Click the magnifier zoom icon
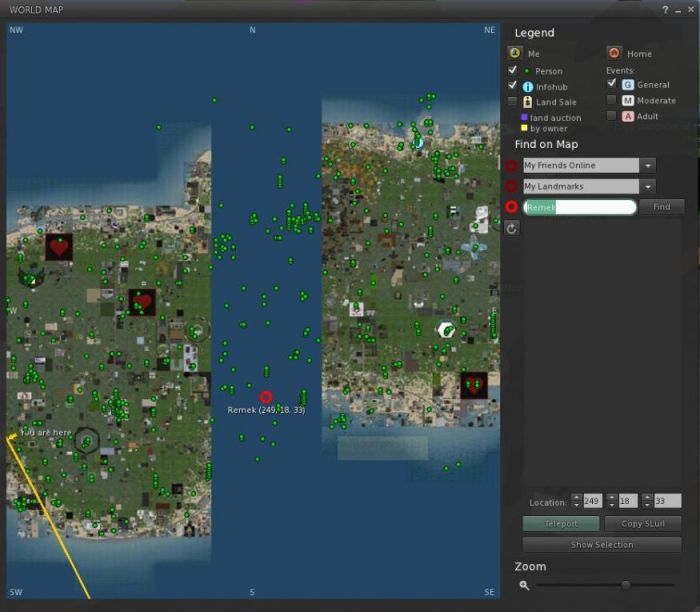700x612 pixels. 524,585
